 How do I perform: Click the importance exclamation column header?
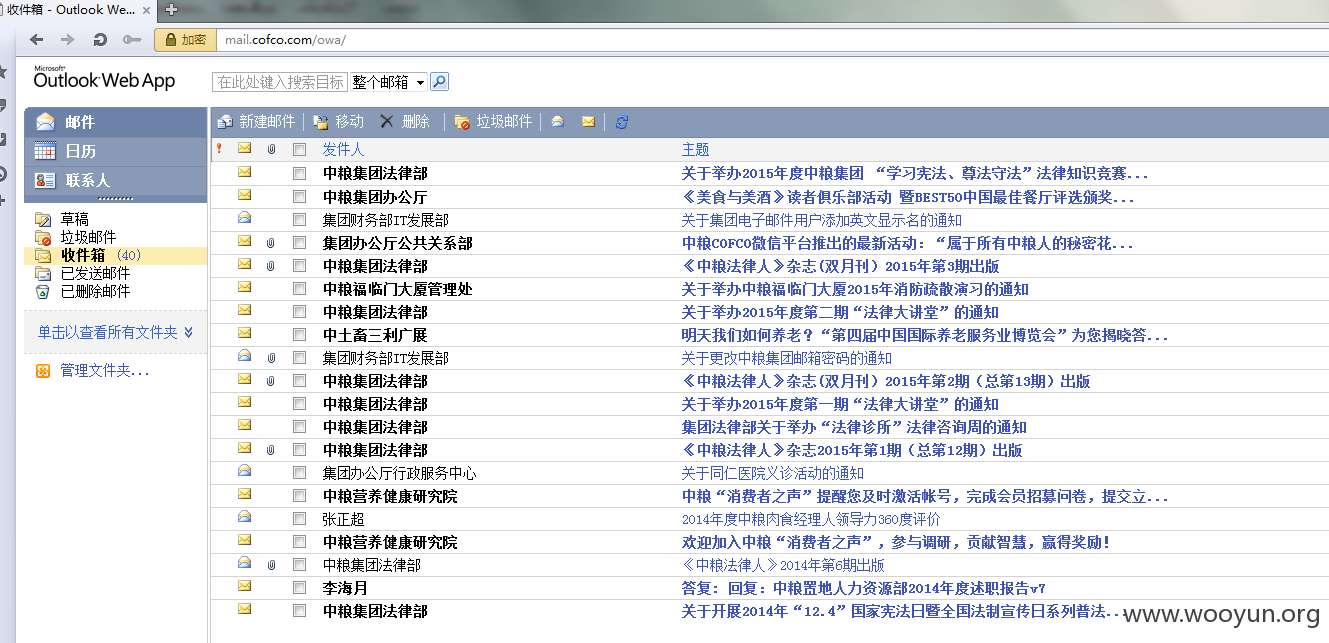(x=220, y=149)
